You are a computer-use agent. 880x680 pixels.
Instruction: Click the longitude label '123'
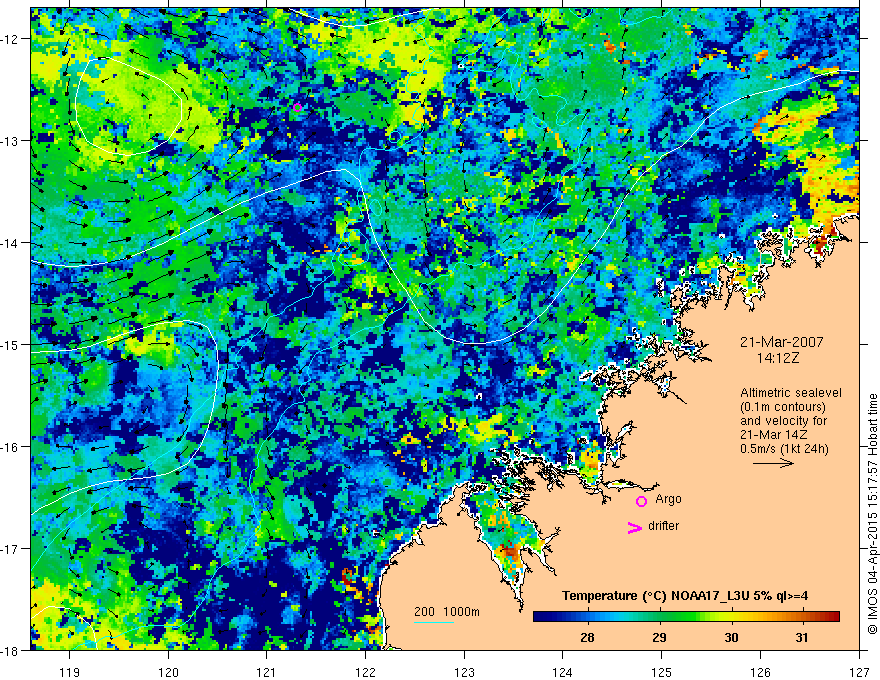click(x=464, y=672)
